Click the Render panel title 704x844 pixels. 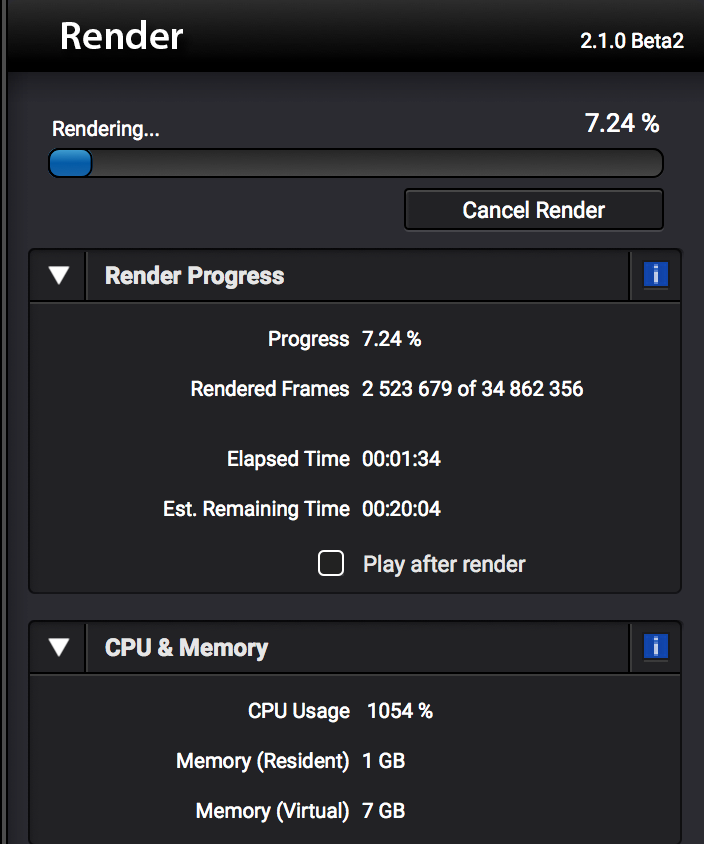click(x=122, y=36)
